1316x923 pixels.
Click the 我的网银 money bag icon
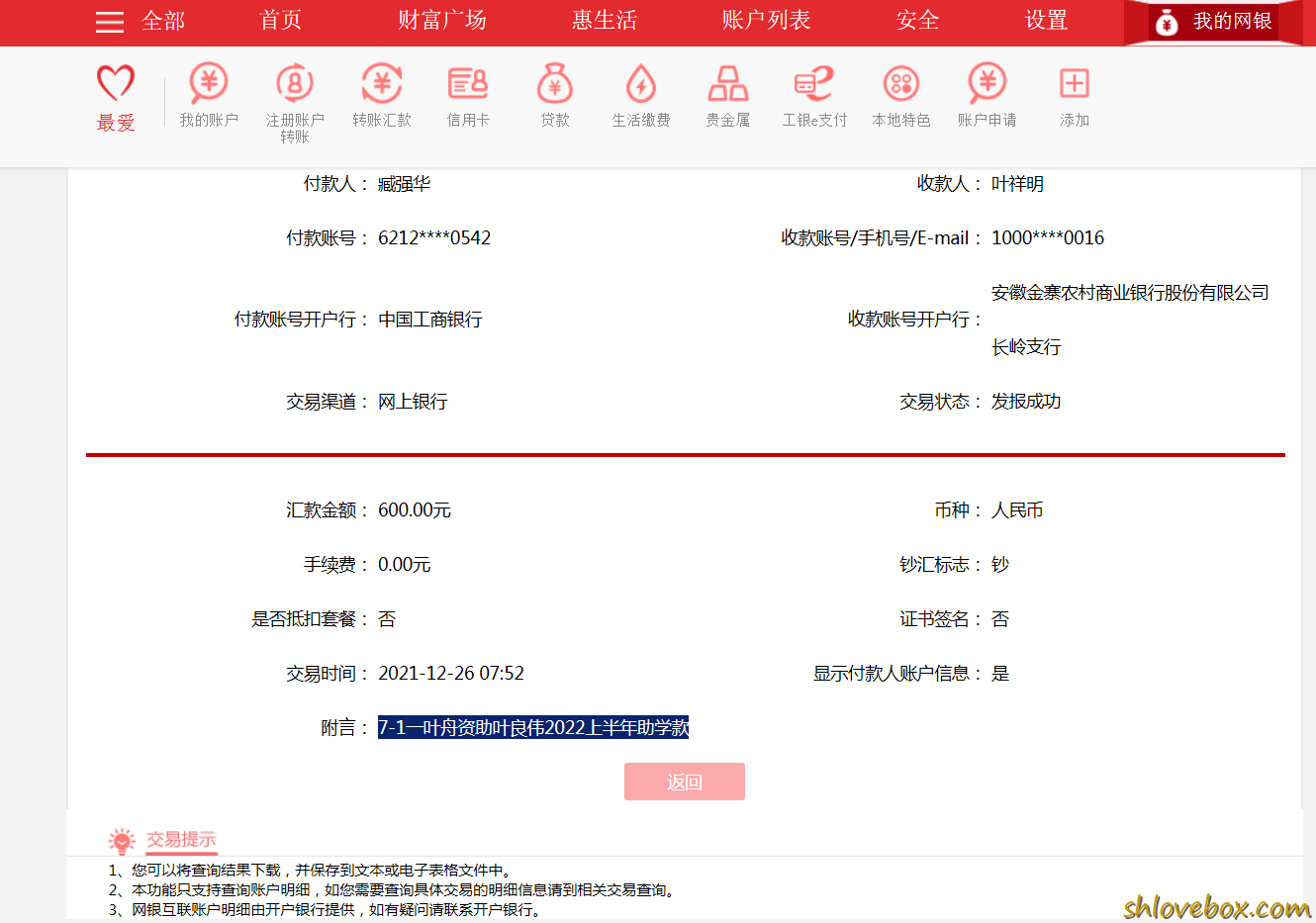coord(1167,22)
